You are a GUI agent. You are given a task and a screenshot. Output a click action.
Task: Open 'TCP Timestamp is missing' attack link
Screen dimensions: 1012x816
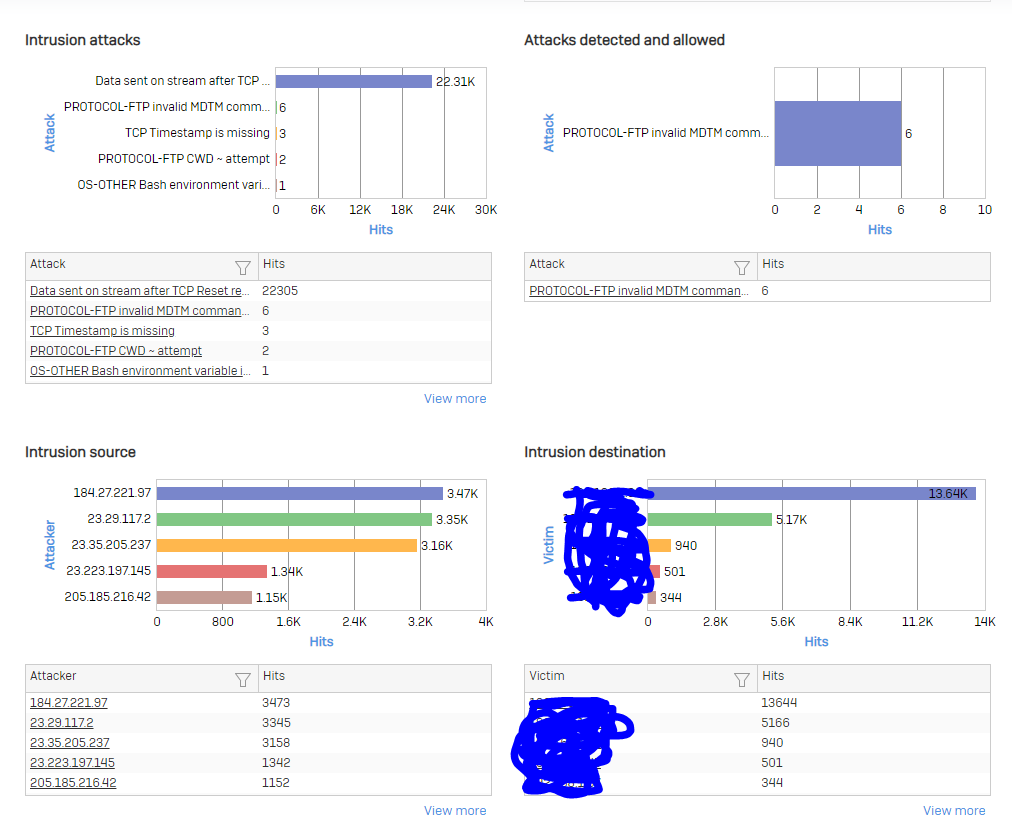102,331
